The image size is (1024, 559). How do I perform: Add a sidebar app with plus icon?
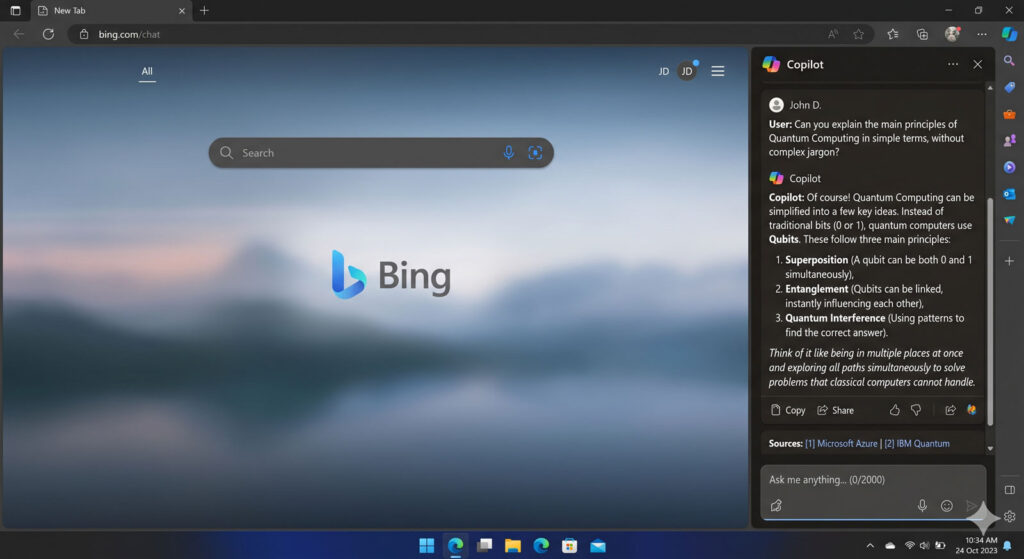tap(1009, 261)
